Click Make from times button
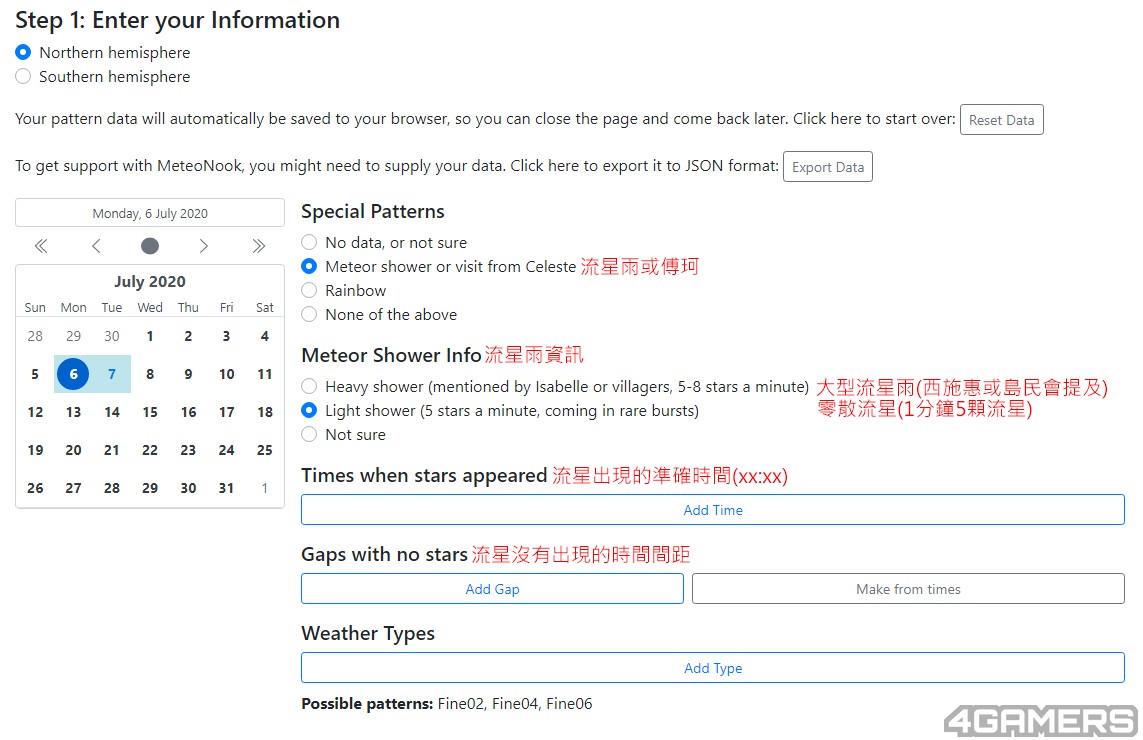Viewport: 1143px width, 740px height. coord(908,588)
